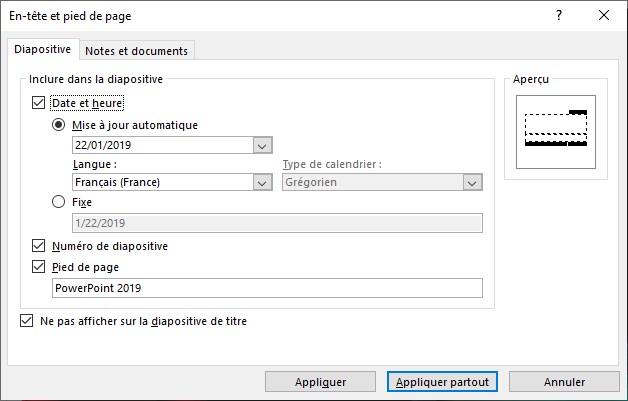Click the Appliquer button

click(321, 382)
